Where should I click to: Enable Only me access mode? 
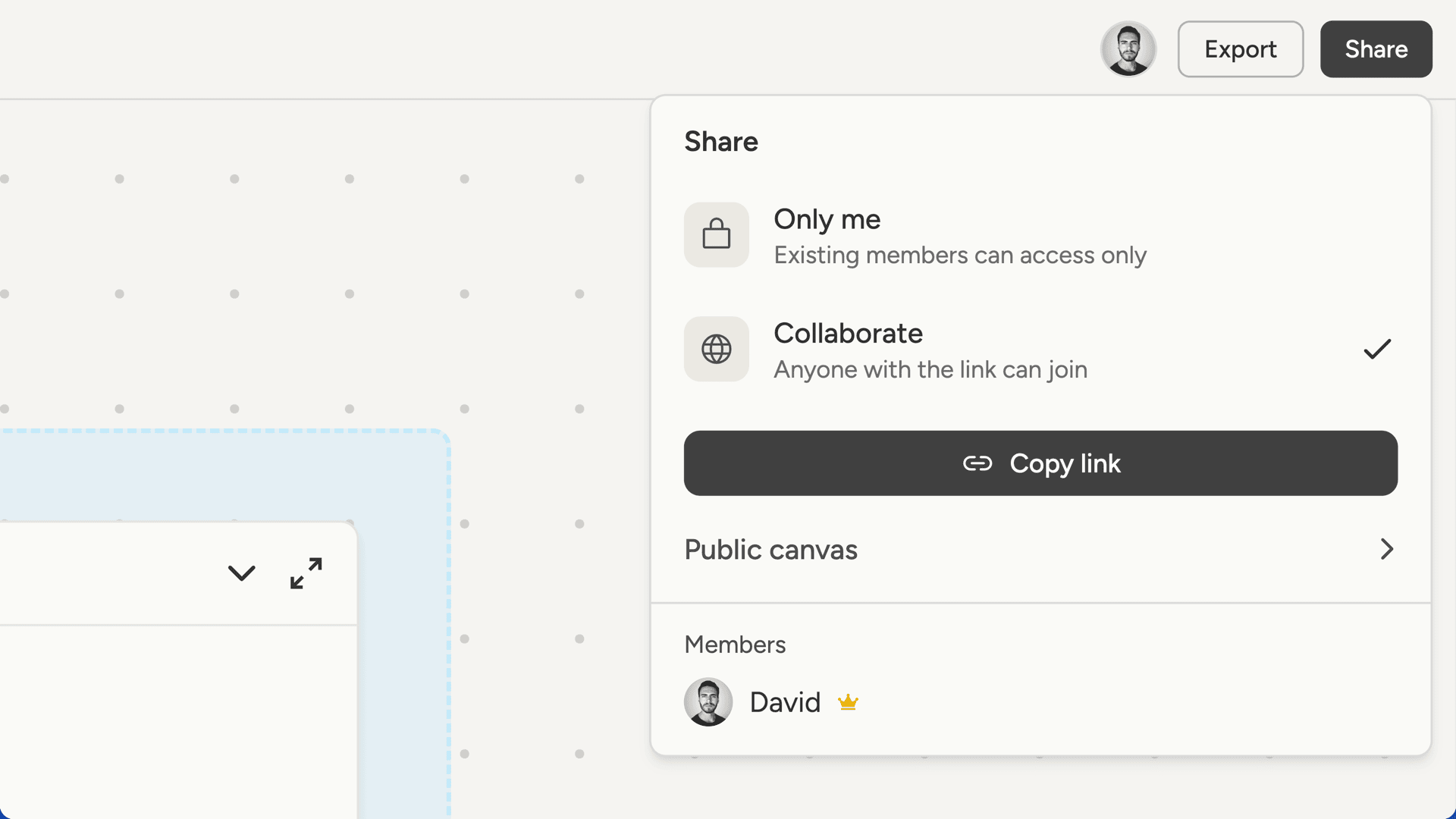point(827,219)
